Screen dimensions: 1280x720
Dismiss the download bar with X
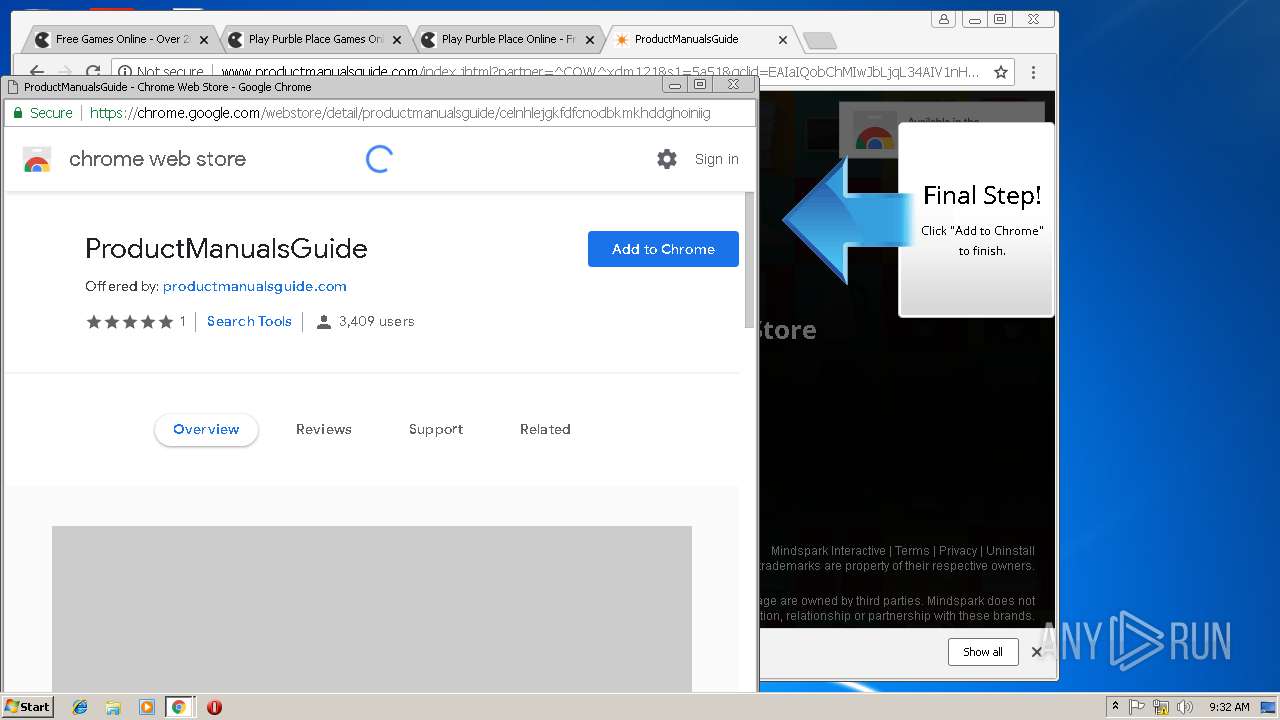coord(1037,652)
